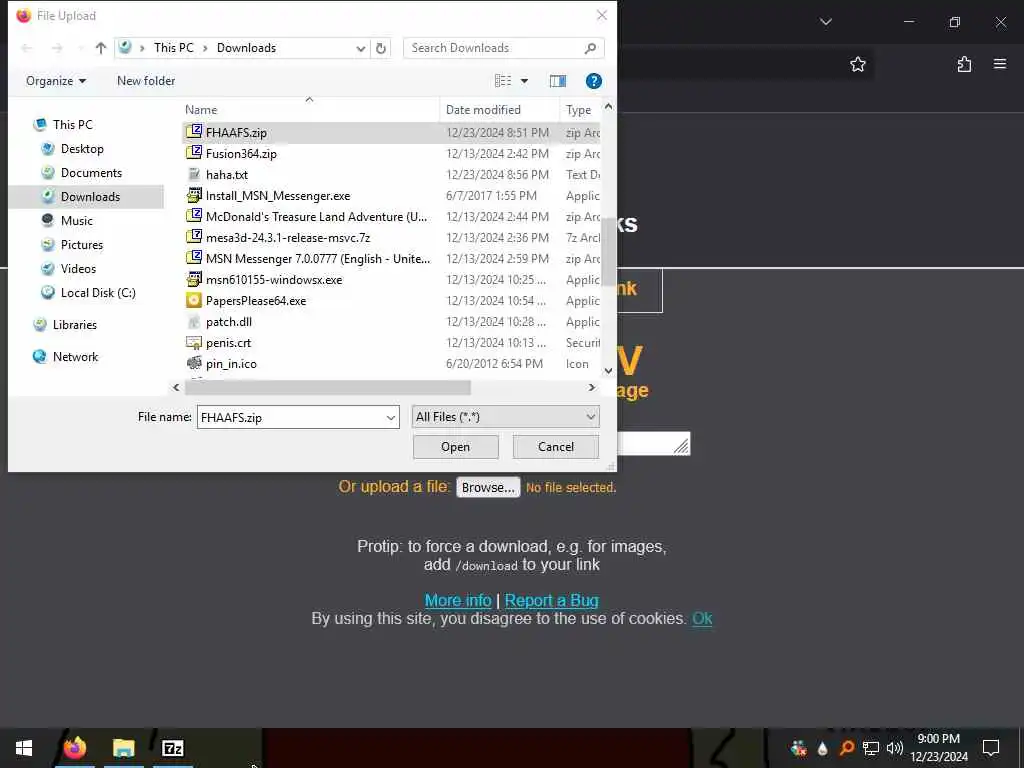
Task: Select the Fusion364.zip file
Action: pyautogui.click(x=391, y=153)
